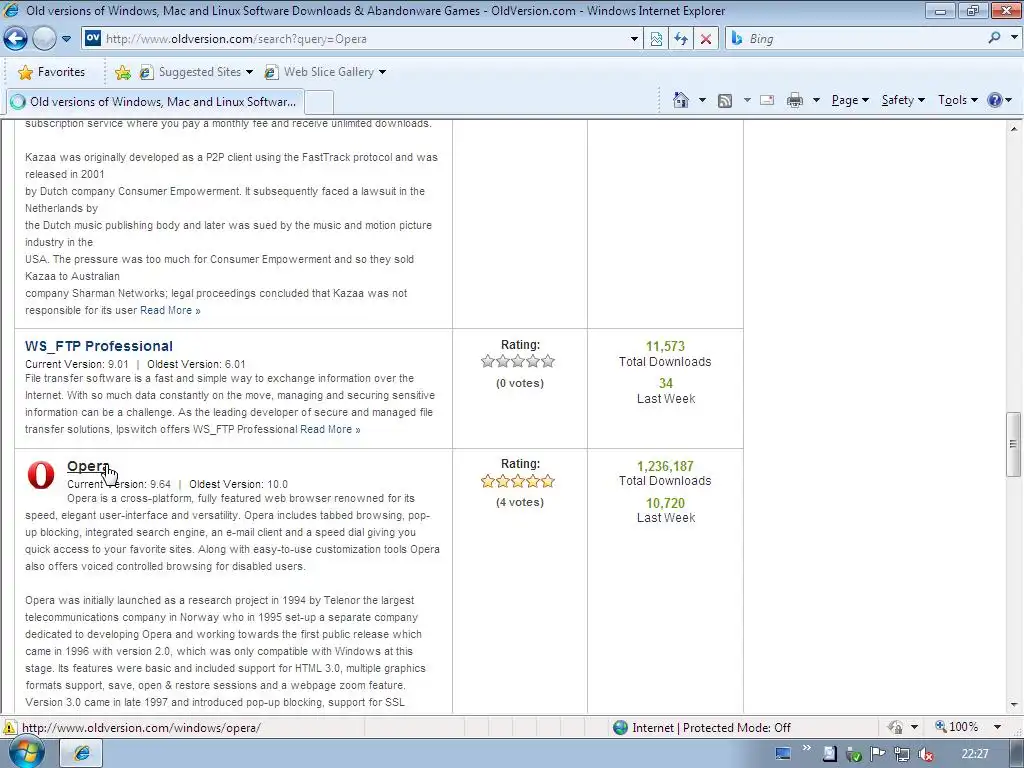Viewport: 1024px width, 768px height.
Task: Click the 22:27 taskbar clock
Action: coord(974,754)
